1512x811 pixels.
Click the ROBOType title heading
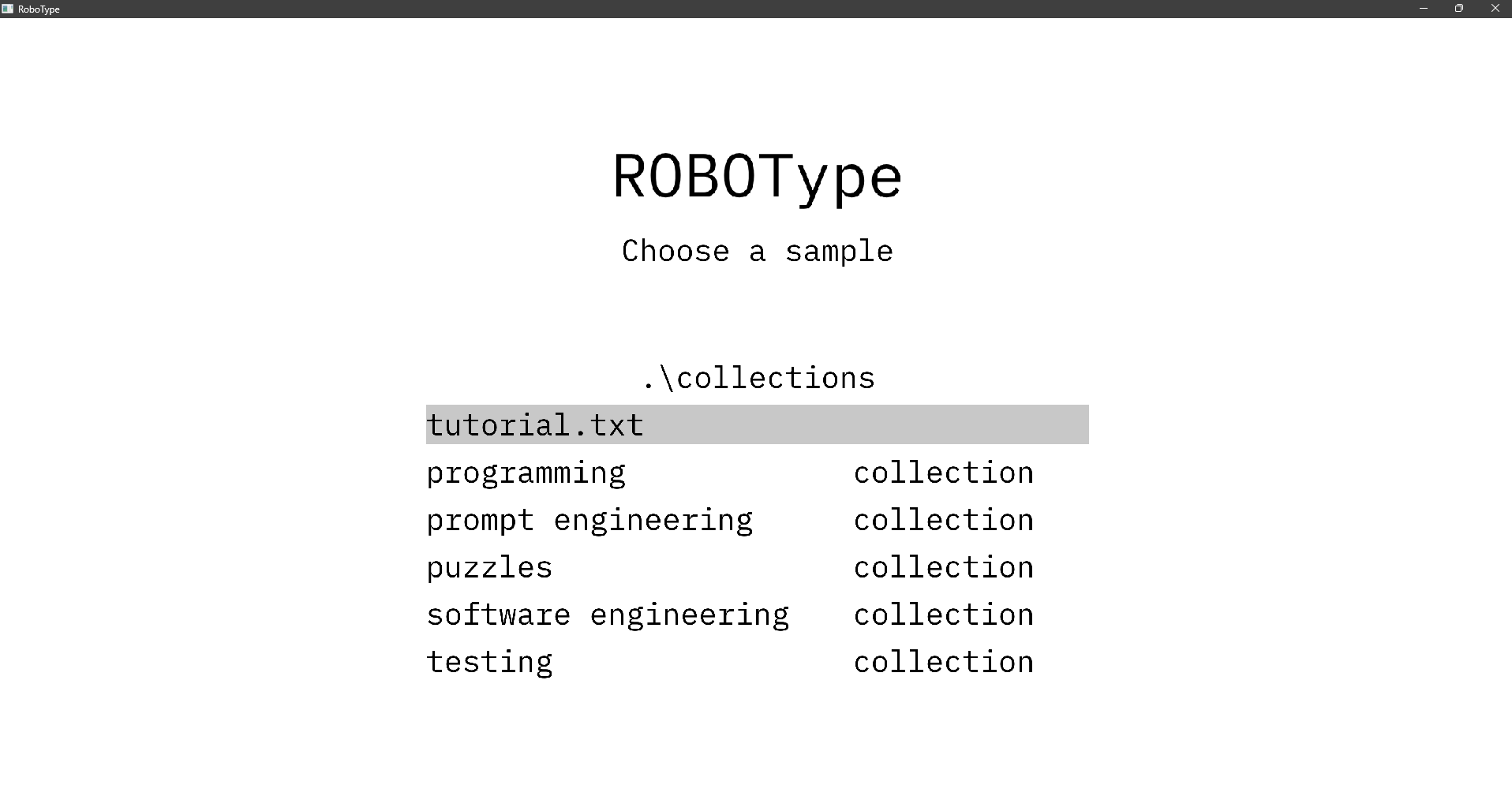(x=757, y=176)
